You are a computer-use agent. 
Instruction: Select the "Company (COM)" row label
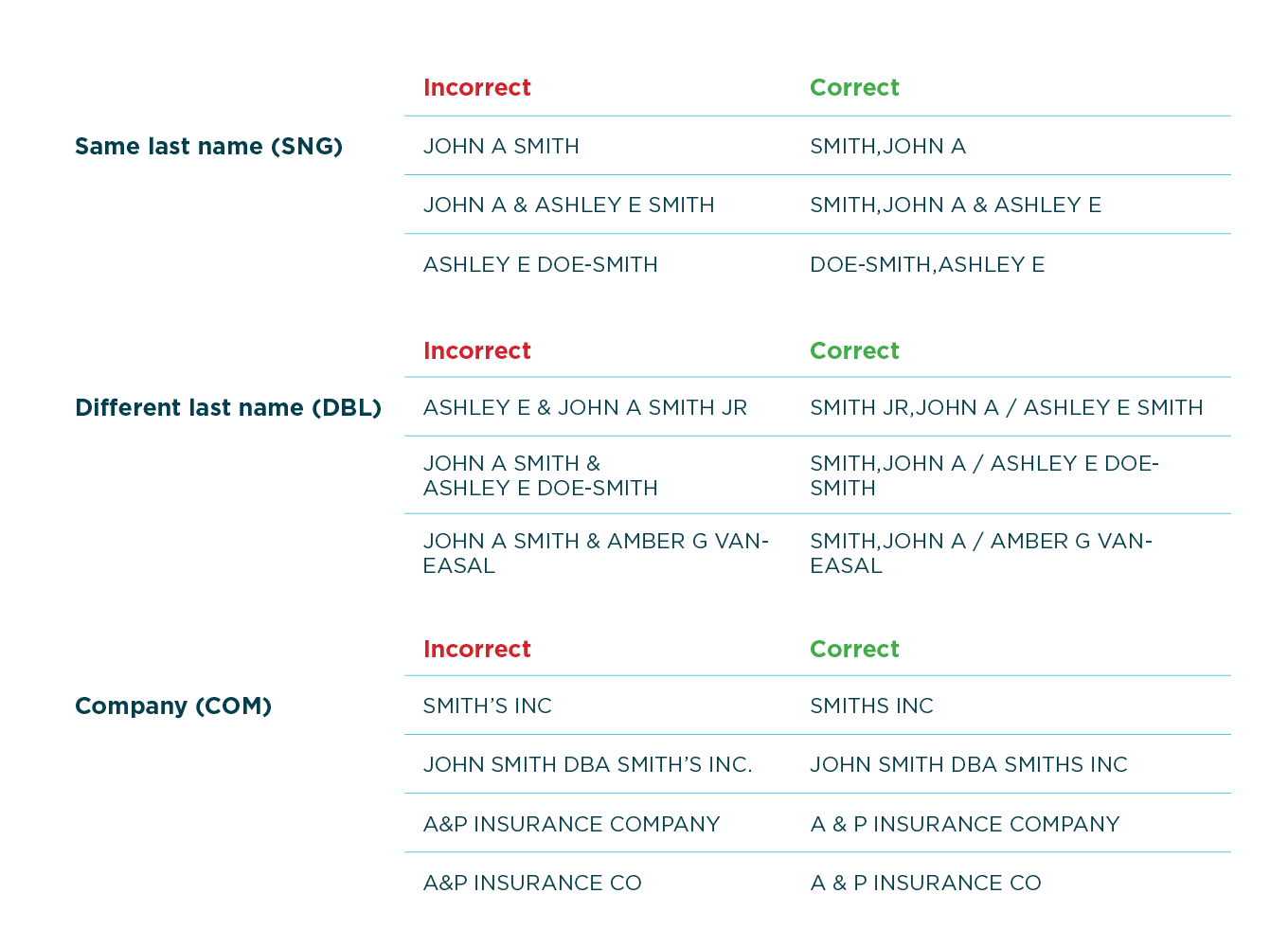173,706
